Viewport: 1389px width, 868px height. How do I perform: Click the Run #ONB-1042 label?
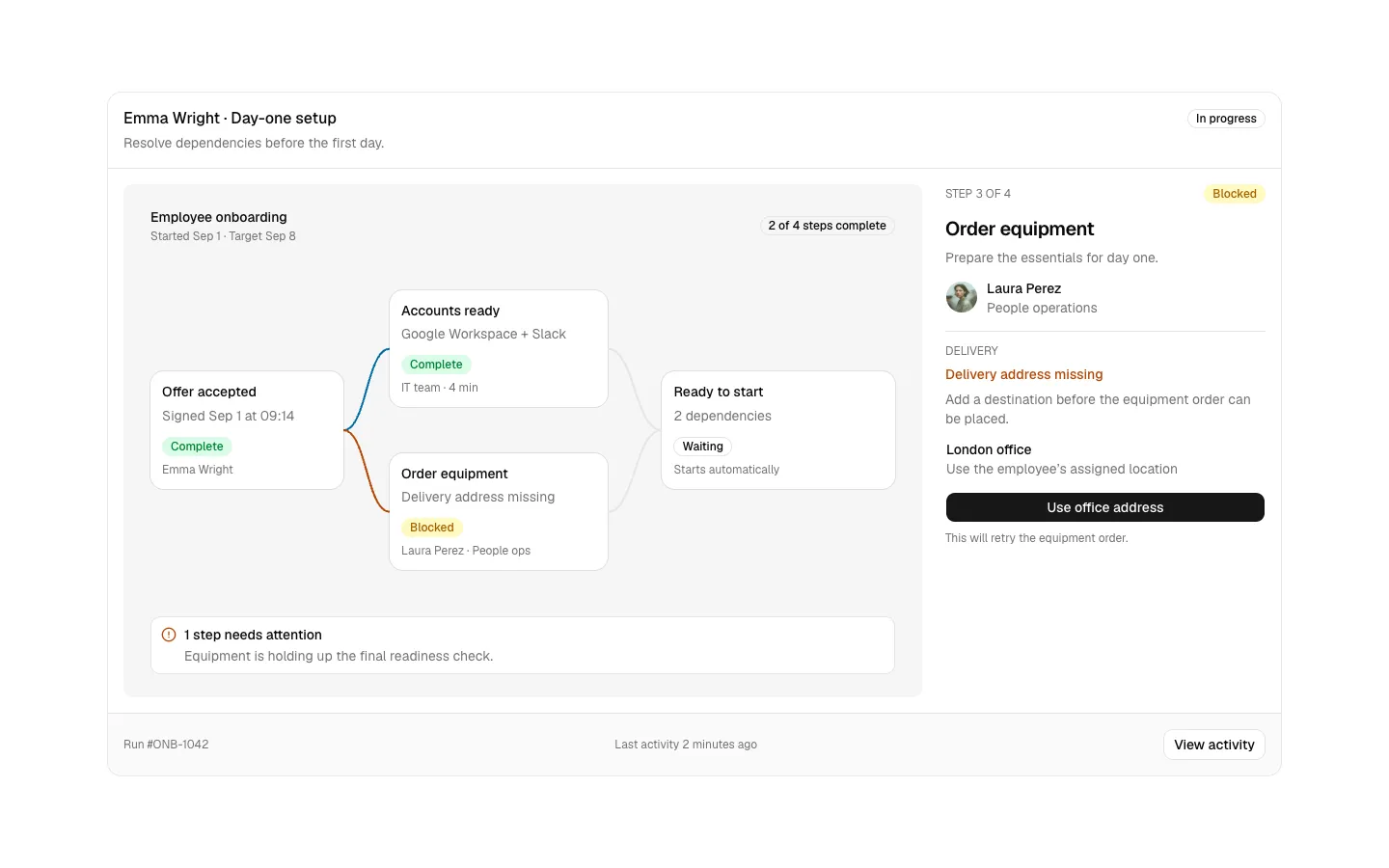point(166,745)
